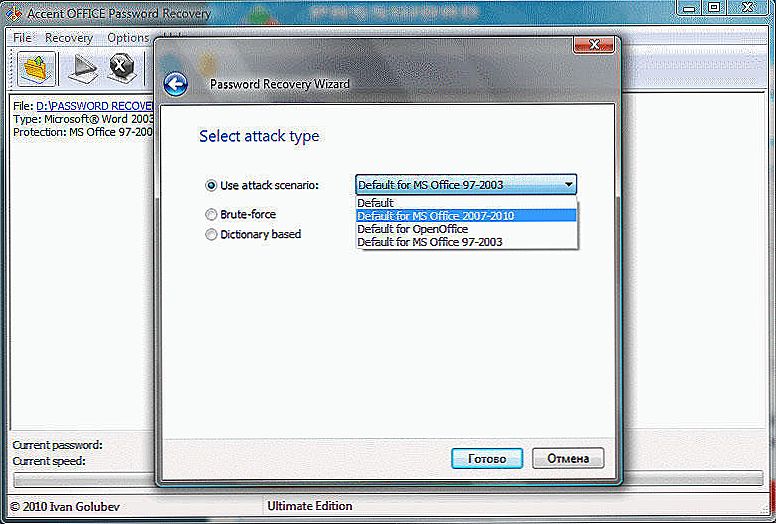
Task: Go back using the wizard's blue arrow
Action: [175, 84]
